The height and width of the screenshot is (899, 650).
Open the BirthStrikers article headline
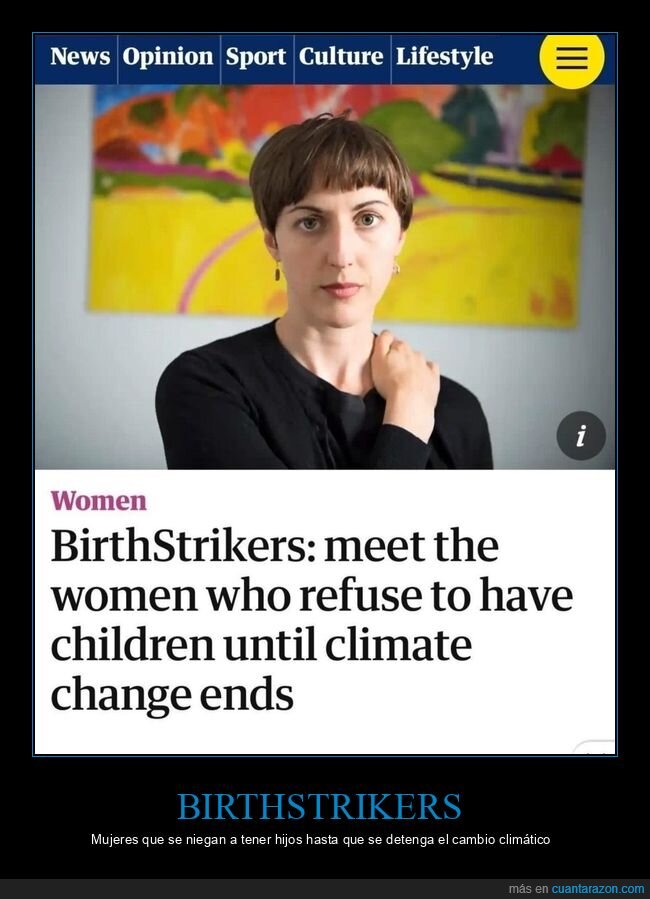[312, 620]
